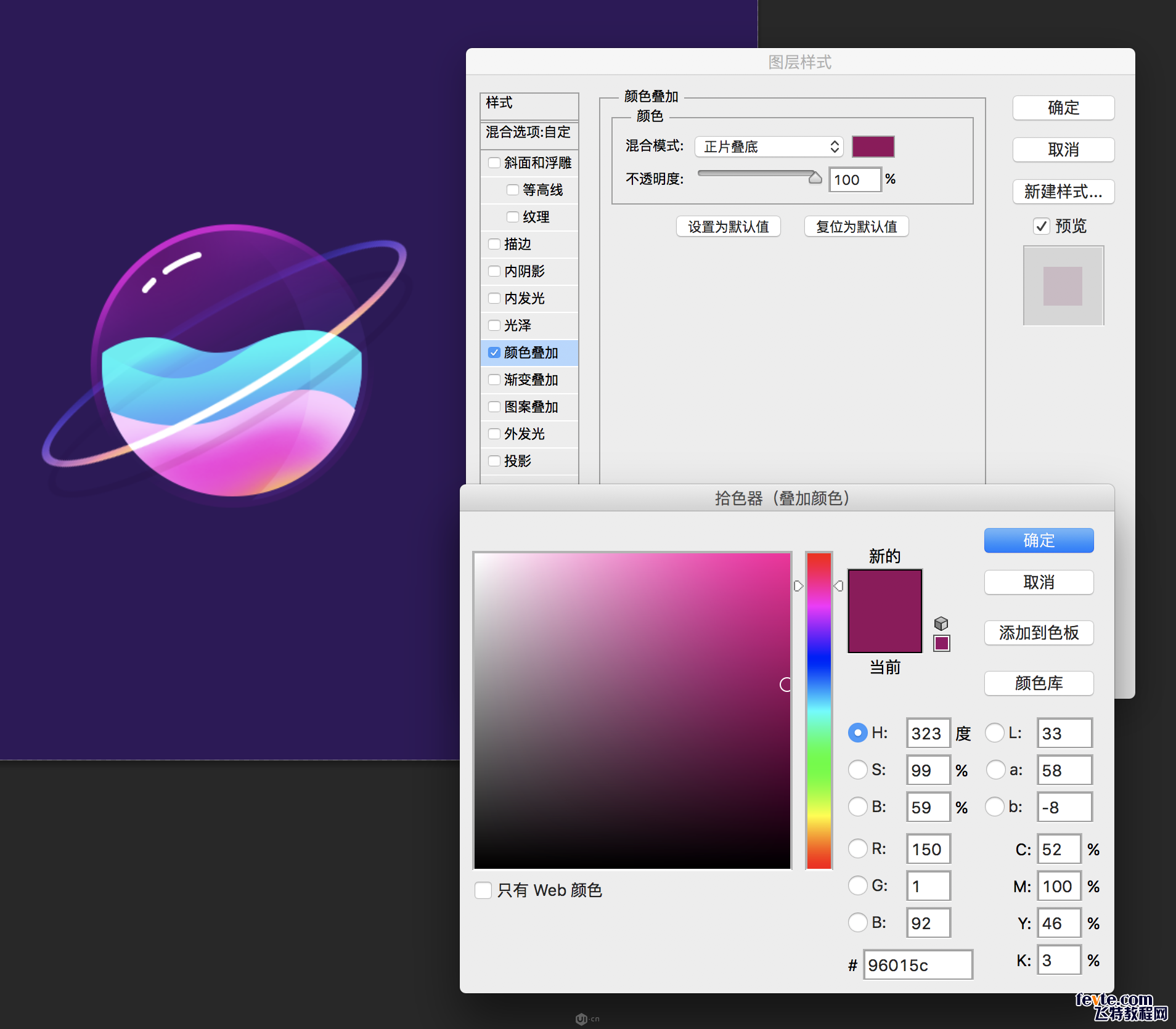This screenshot has width=1176, height=1029.
Task: Uncheck the 颜色叠加 checkbox
Action: click(x=494, y=352)
